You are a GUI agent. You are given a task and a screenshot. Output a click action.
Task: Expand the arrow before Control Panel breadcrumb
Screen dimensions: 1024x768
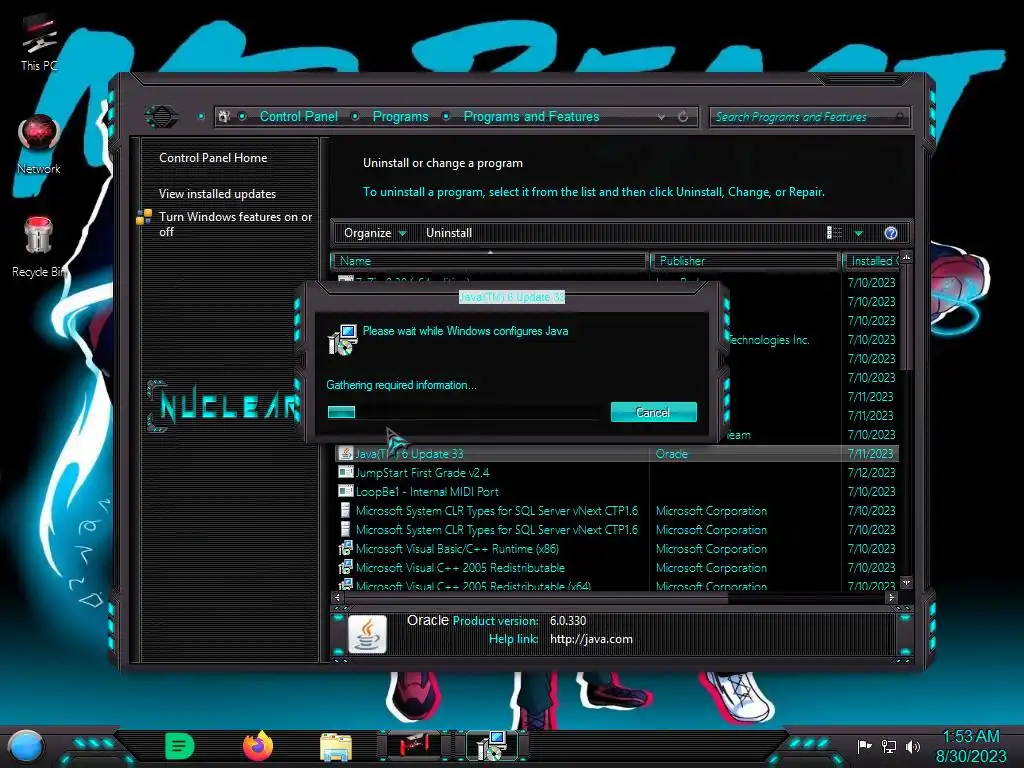tap(242, 117)
